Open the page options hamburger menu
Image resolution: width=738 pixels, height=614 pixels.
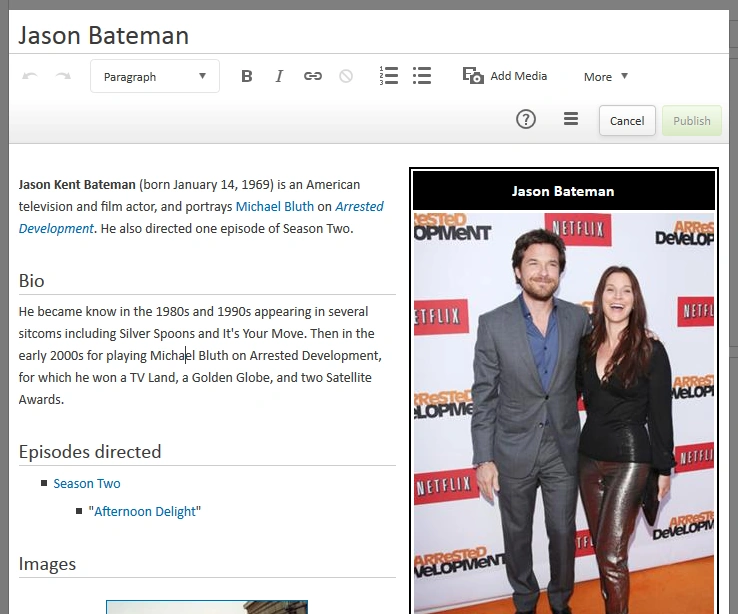571,119
